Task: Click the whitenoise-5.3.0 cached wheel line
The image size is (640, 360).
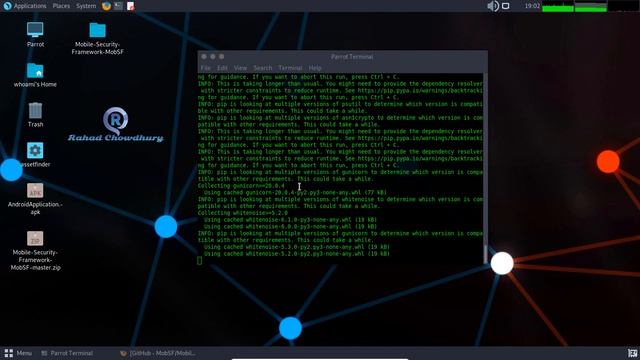Action: (297, 247)
